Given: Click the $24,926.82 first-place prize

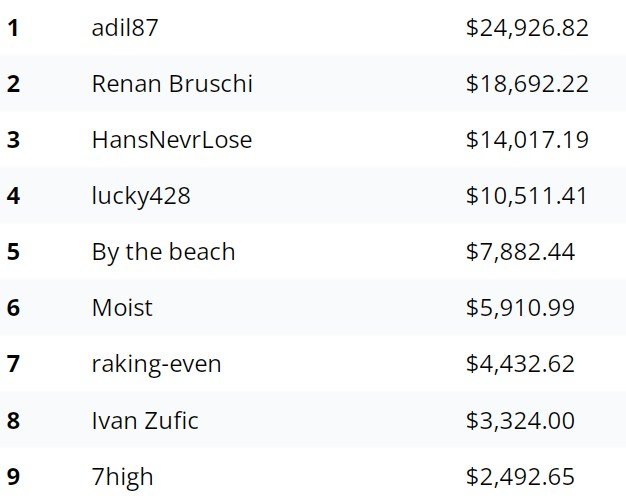Looking at the screenshot, I should coord(527,28).
